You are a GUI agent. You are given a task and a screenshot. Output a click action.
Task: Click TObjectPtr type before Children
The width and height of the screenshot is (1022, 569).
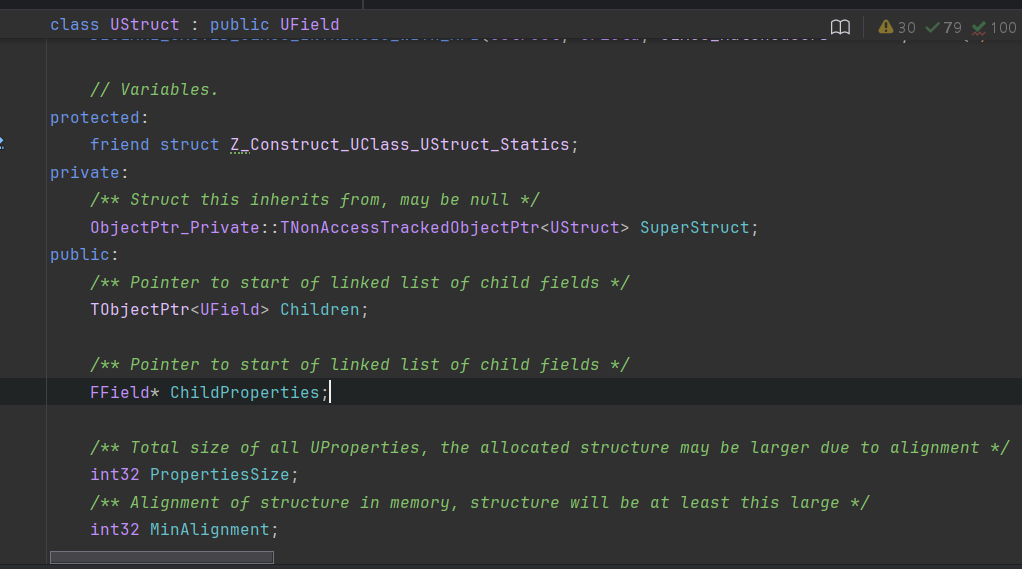[139, 310]
